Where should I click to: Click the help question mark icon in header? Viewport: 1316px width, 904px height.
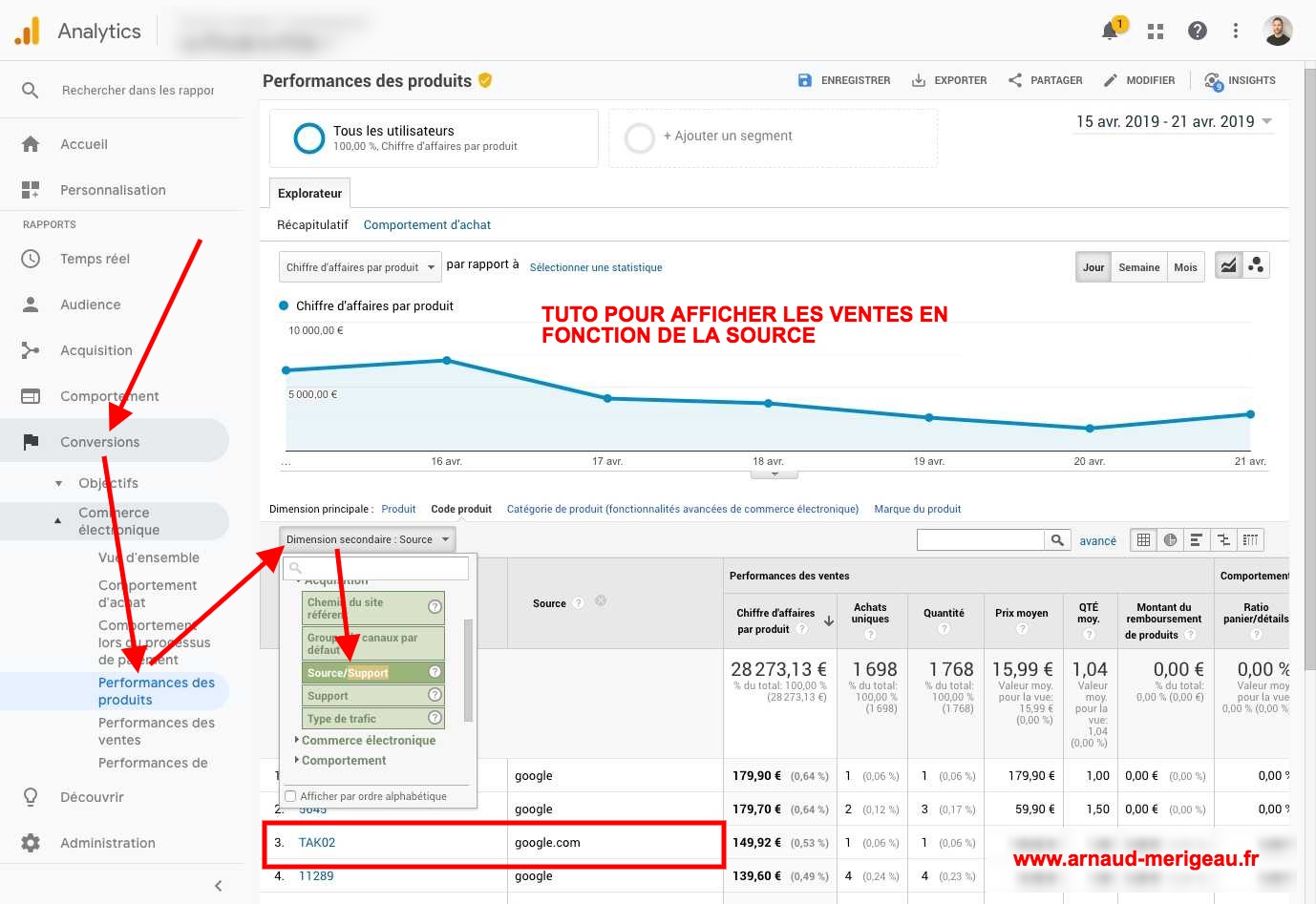[x=1197, y=32]
